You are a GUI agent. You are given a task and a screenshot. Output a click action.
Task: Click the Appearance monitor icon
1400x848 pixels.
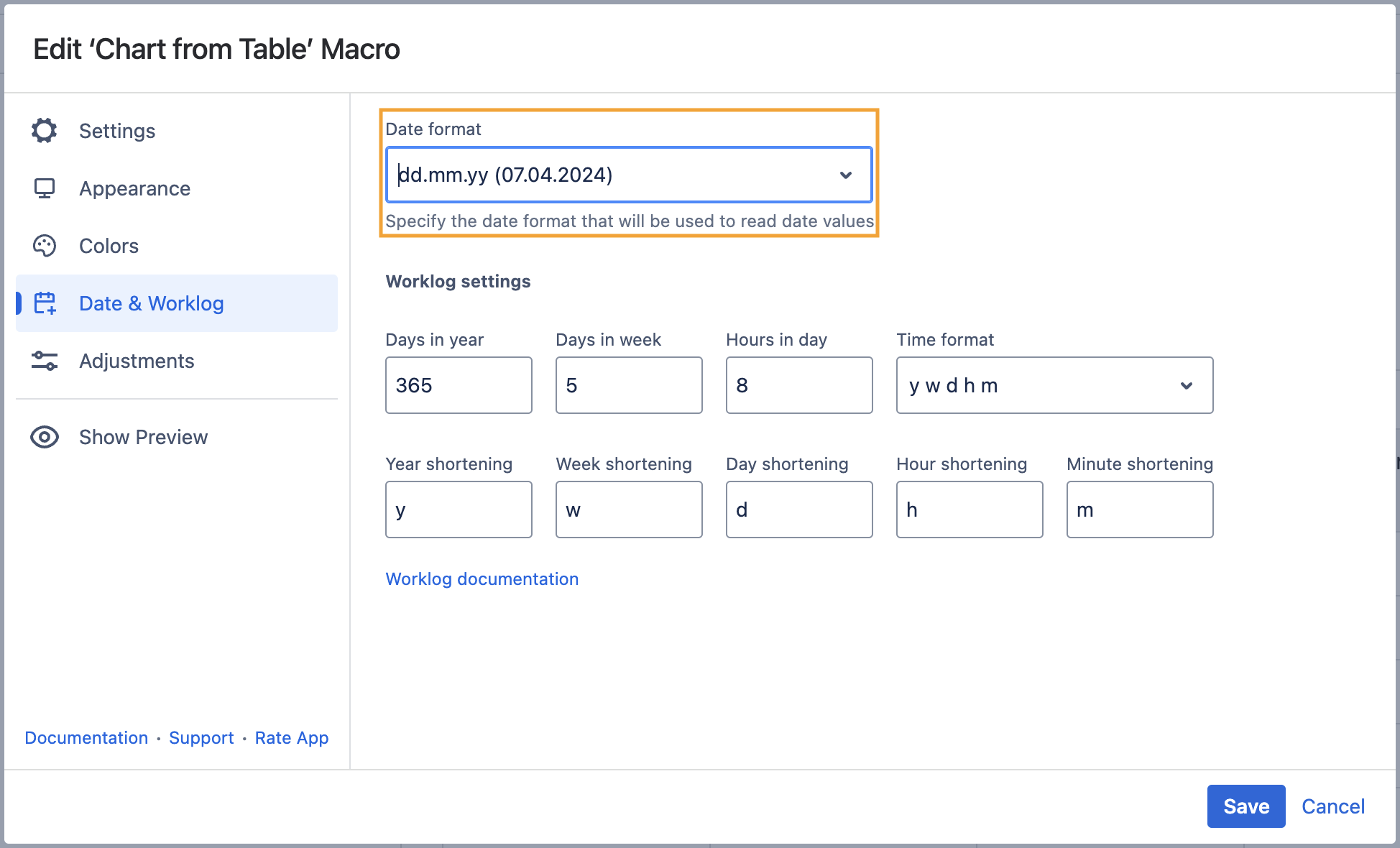coord(45,188)
